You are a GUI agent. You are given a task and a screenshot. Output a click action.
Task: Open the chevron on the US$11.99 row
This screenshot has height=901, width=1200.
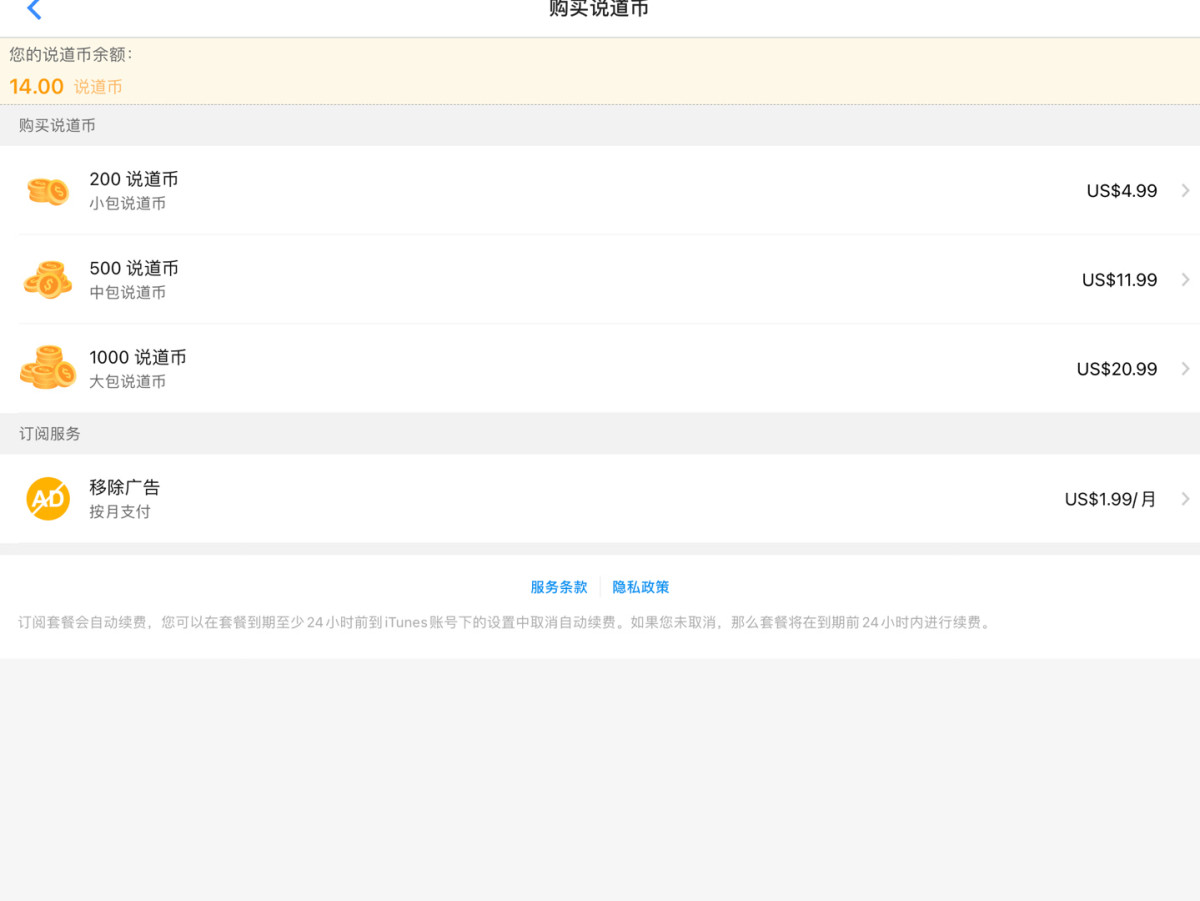(x=1185, y=280)
